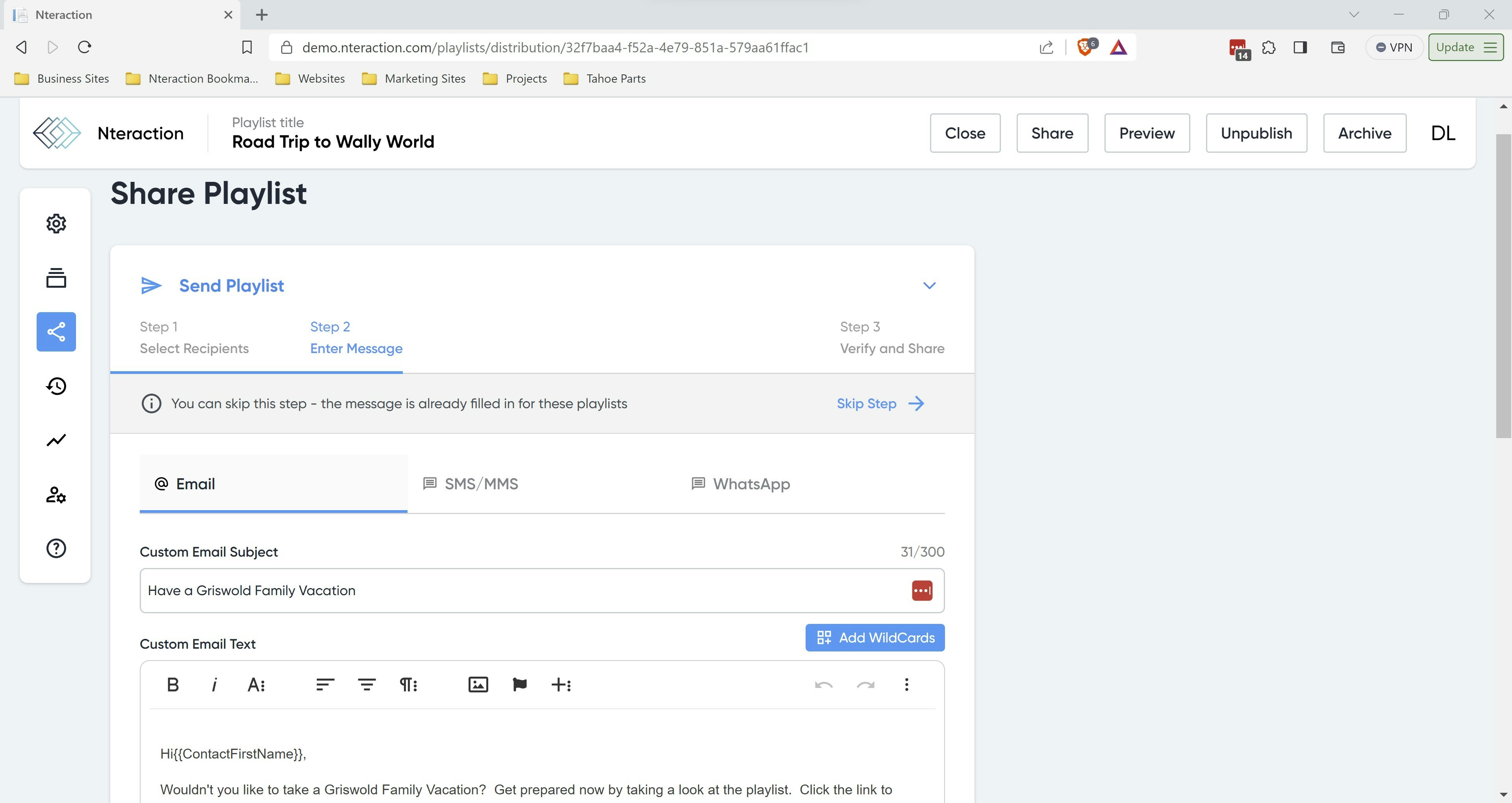This screenshot has height=803, width=1512.
Task: Toggle the browser sidebar panel
Action: 1300,47
